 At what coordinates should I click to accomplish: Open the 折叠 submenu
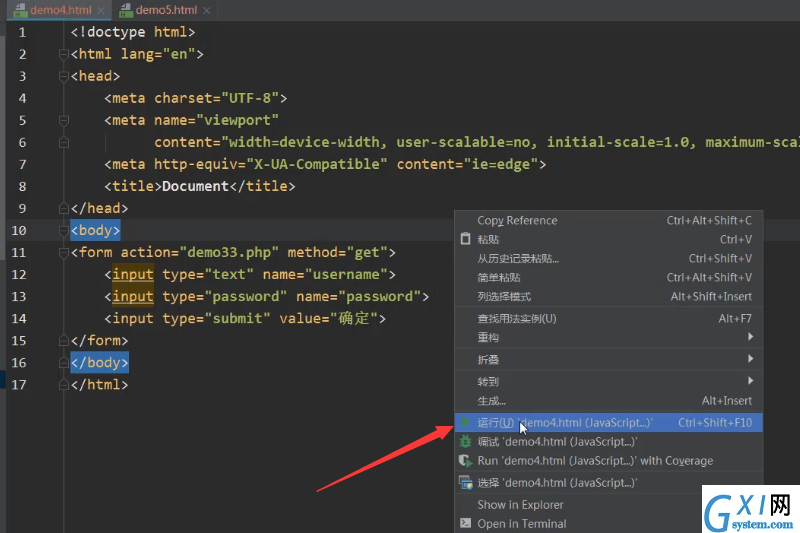609,360
